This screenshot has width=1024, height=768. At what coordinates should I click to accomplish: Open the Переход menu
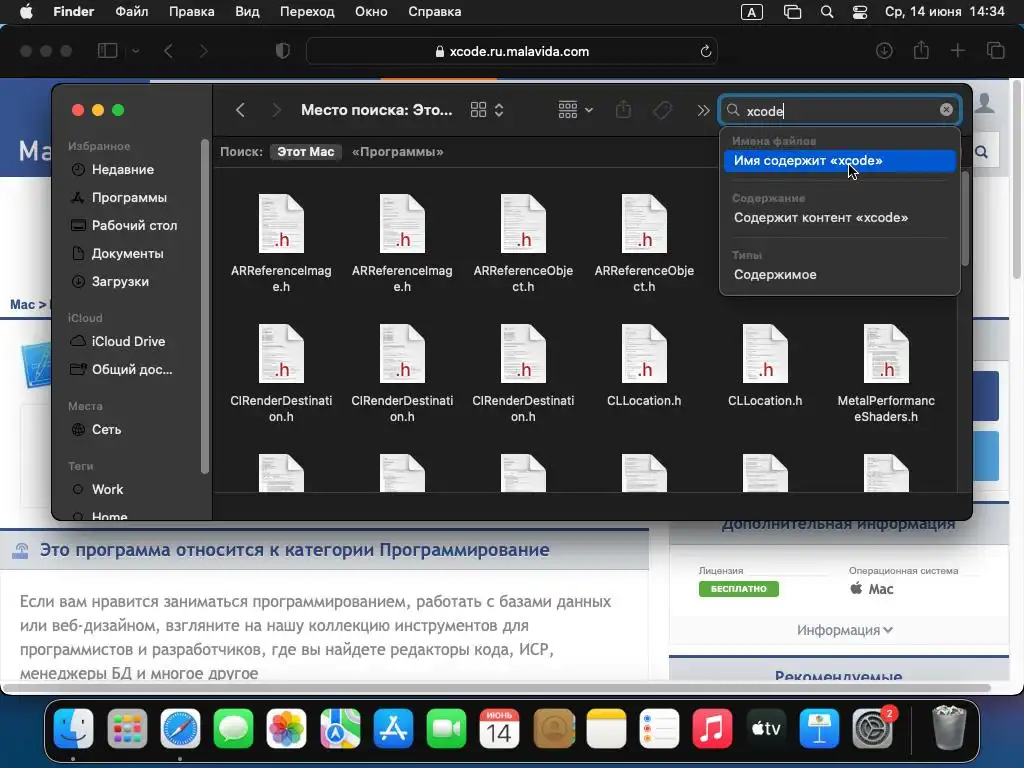tap(307, 12)
